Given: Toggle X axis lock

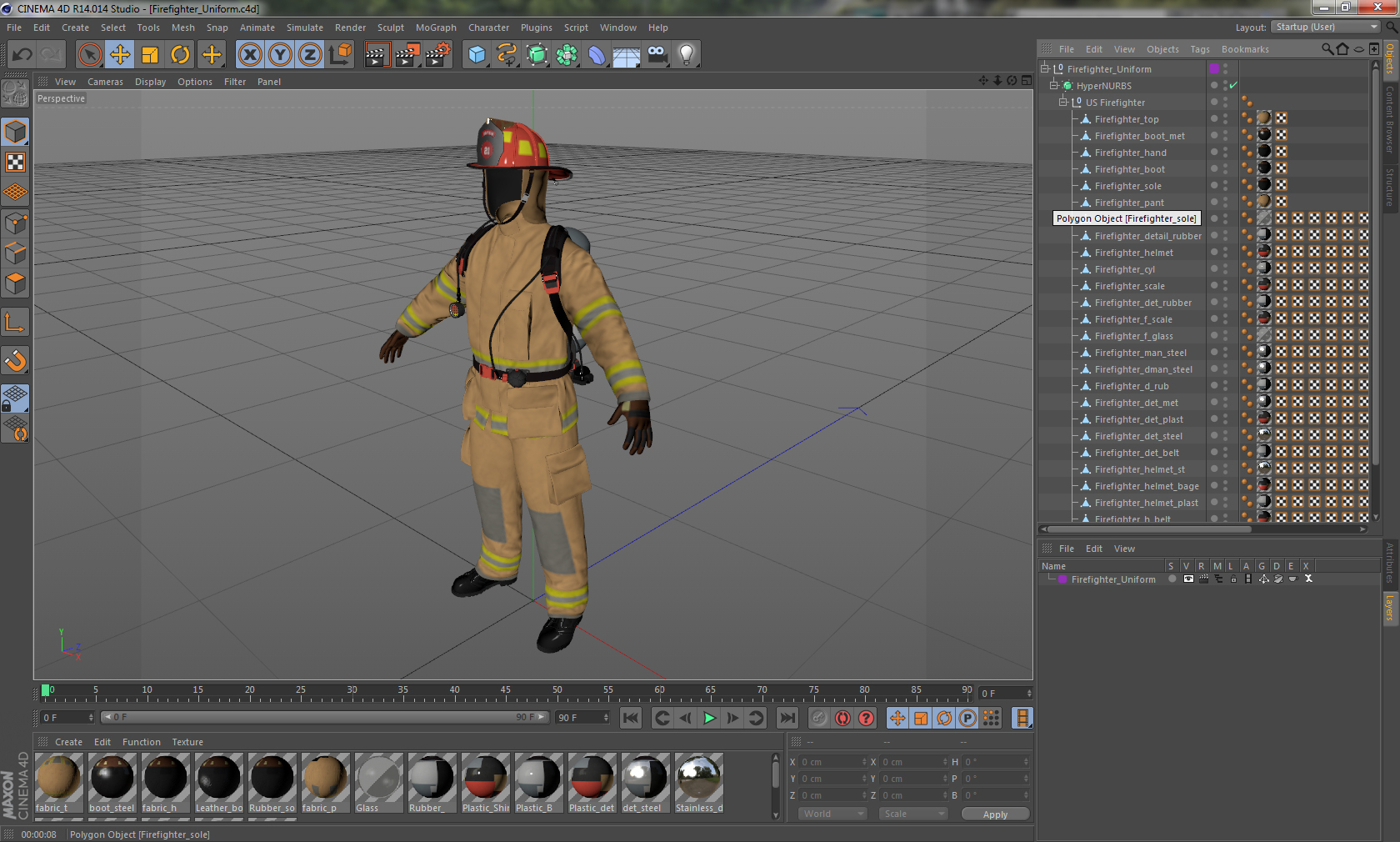Looking at the screenshot, I should (x=249, y=55).
